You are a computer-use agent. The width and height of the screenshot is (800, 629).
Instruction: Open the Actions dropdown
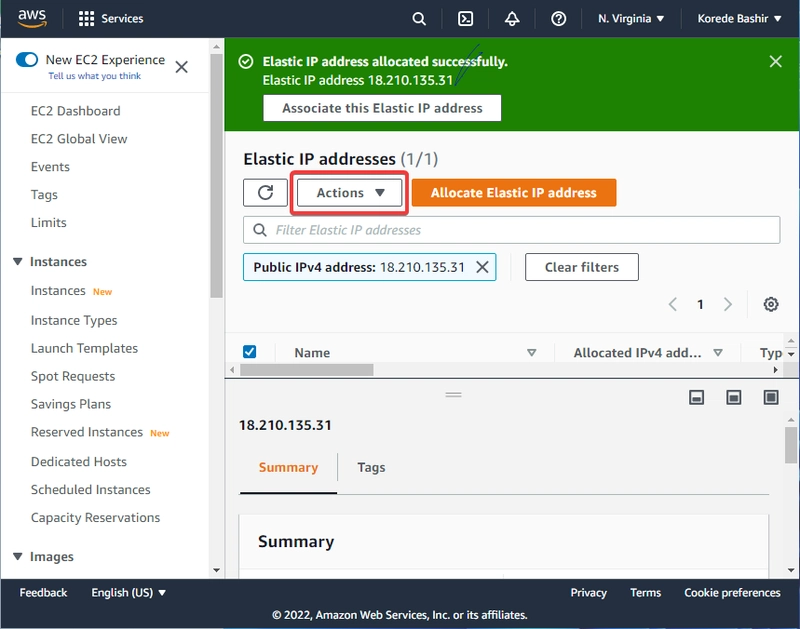(x=349, y=193)
